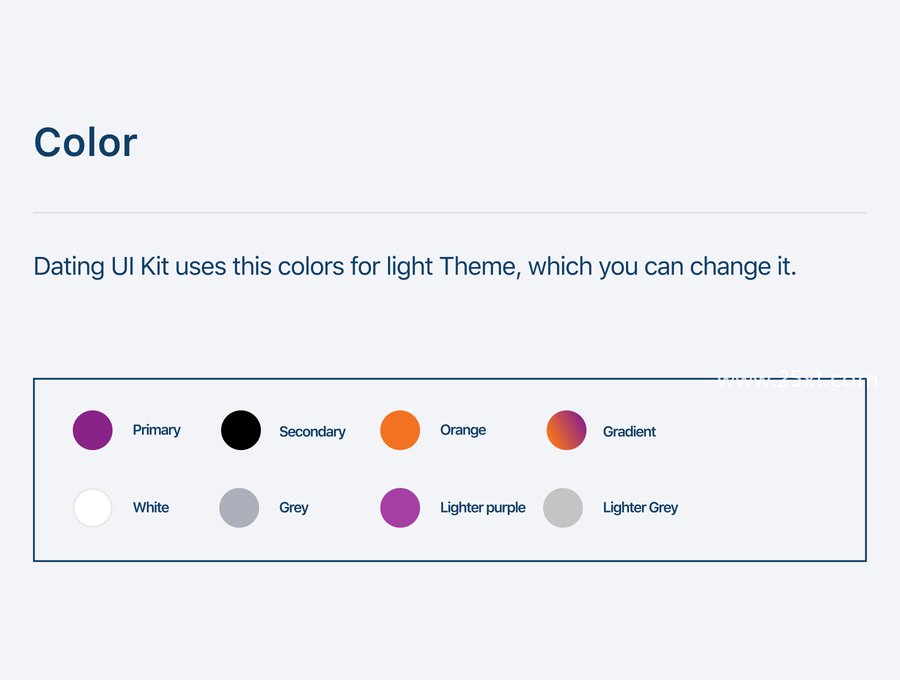Click the horizontal divider under Color heading
This screenshot has width=900, height=680.
[450, 213]
